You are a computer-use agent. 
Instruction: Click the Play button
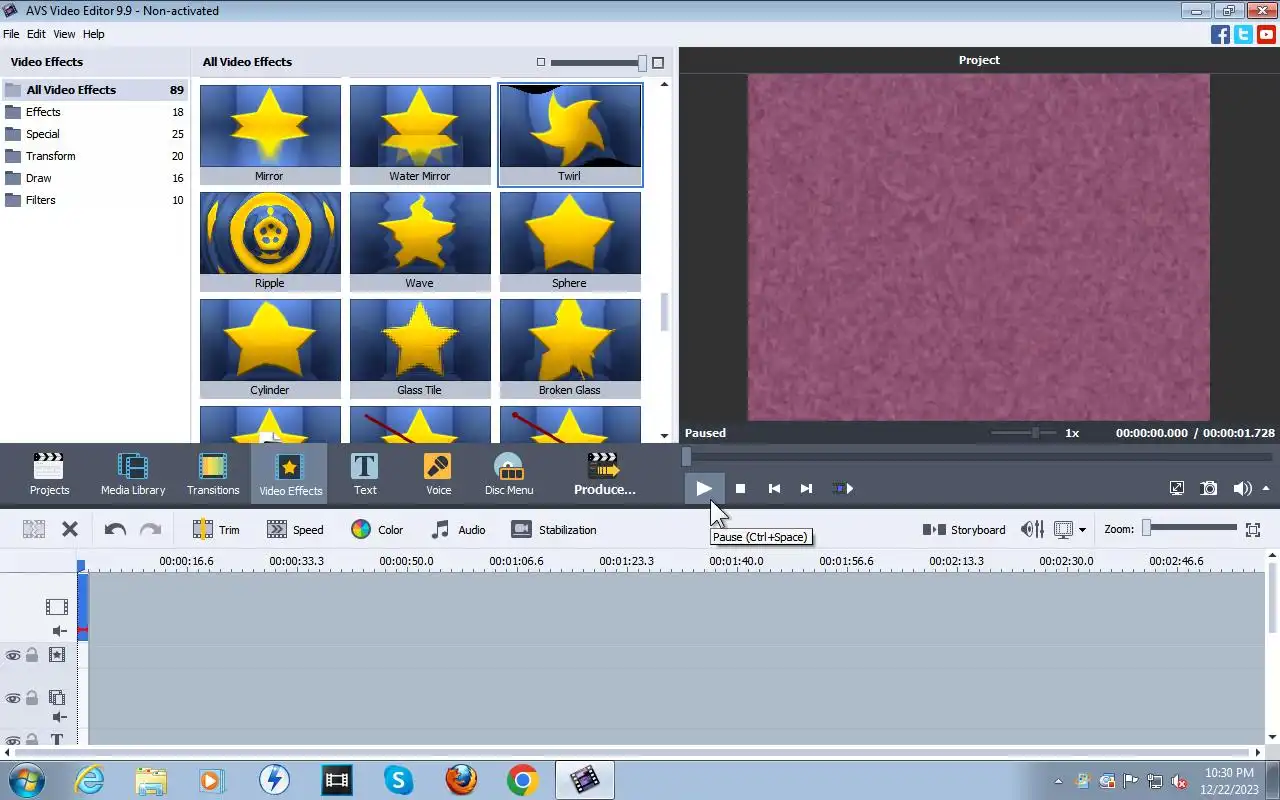coord(704,488)
